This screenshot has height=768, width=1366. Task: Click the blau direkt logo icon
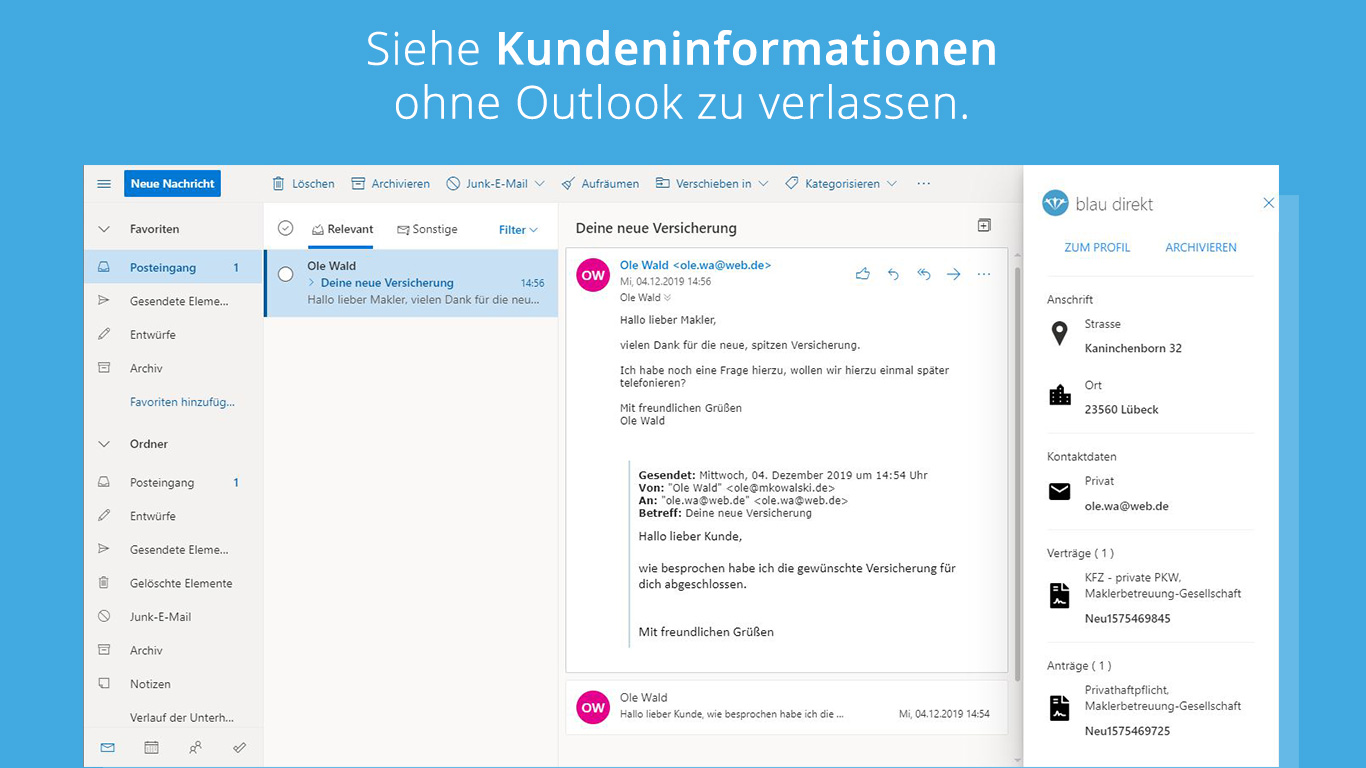1056,203
